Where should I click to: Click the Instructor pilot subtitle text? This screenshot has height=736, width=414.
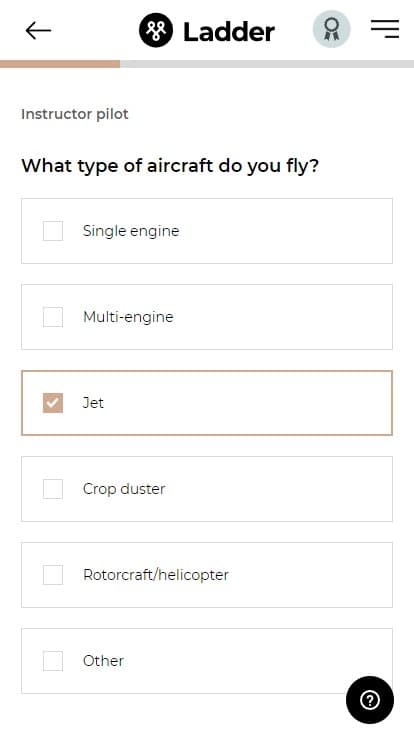coord(75,114)
